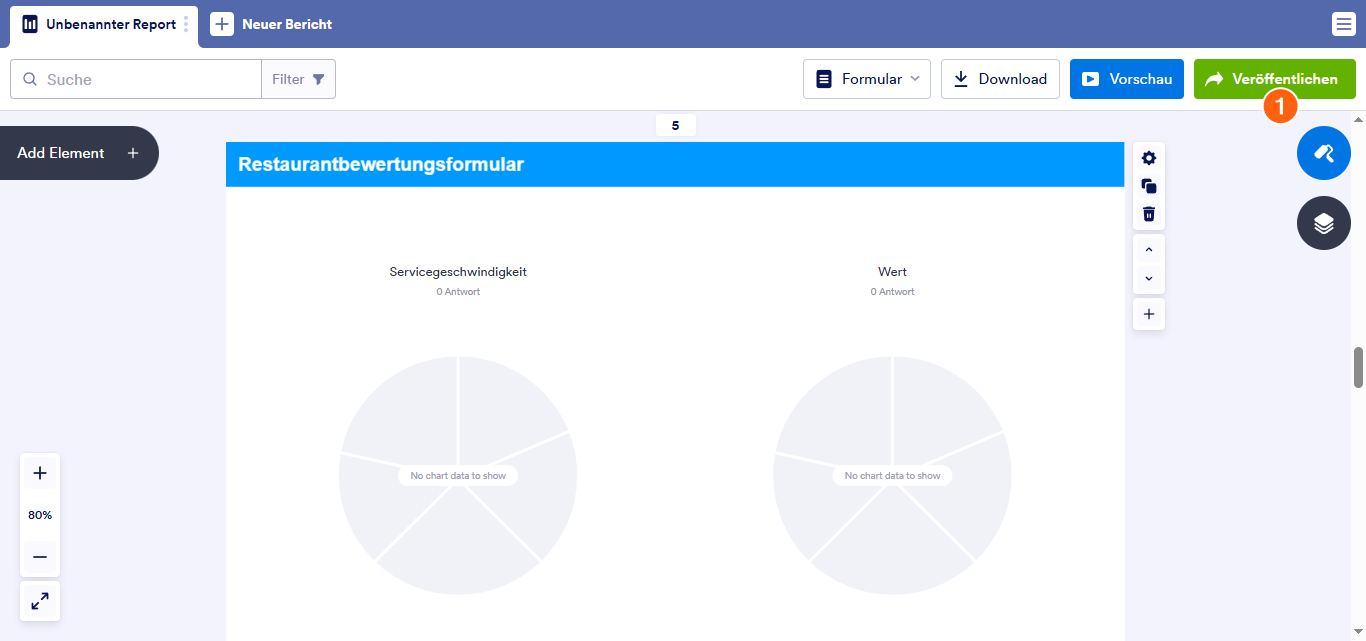Open the report design wand panel
The height and width of the screenshot is (641, 1366).
[1323, 153]
